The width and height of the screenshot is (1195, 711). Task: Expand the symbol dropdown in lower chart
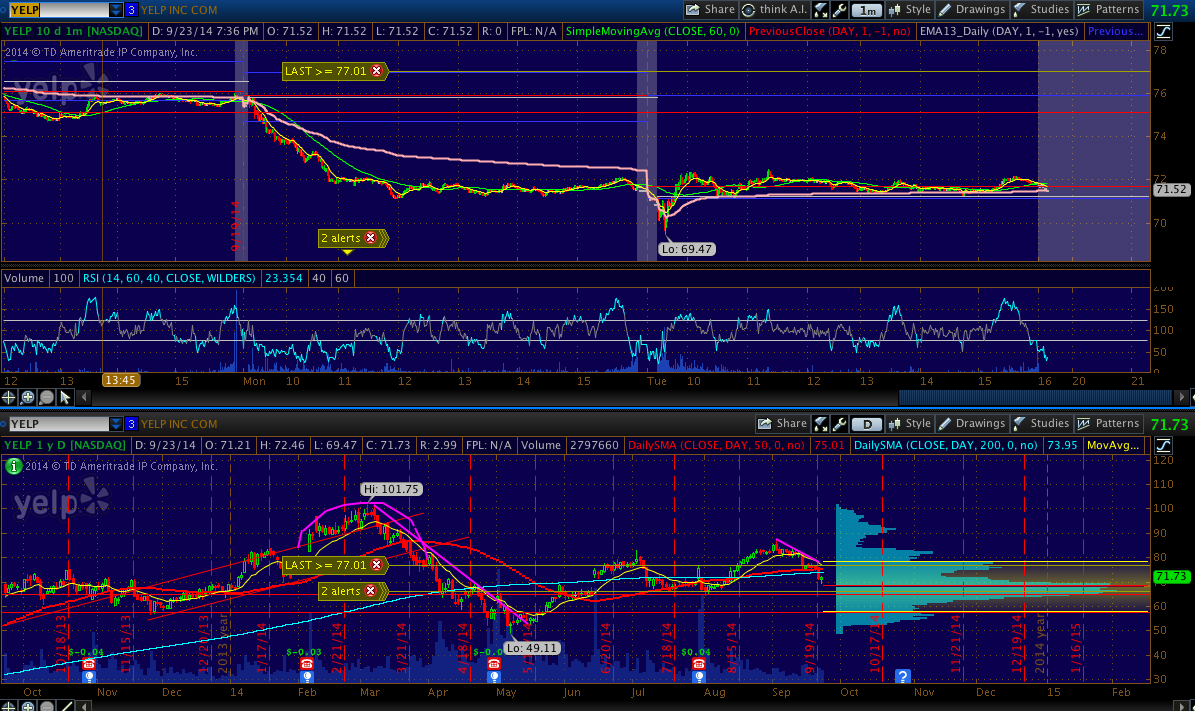click(x=116, y=424)
